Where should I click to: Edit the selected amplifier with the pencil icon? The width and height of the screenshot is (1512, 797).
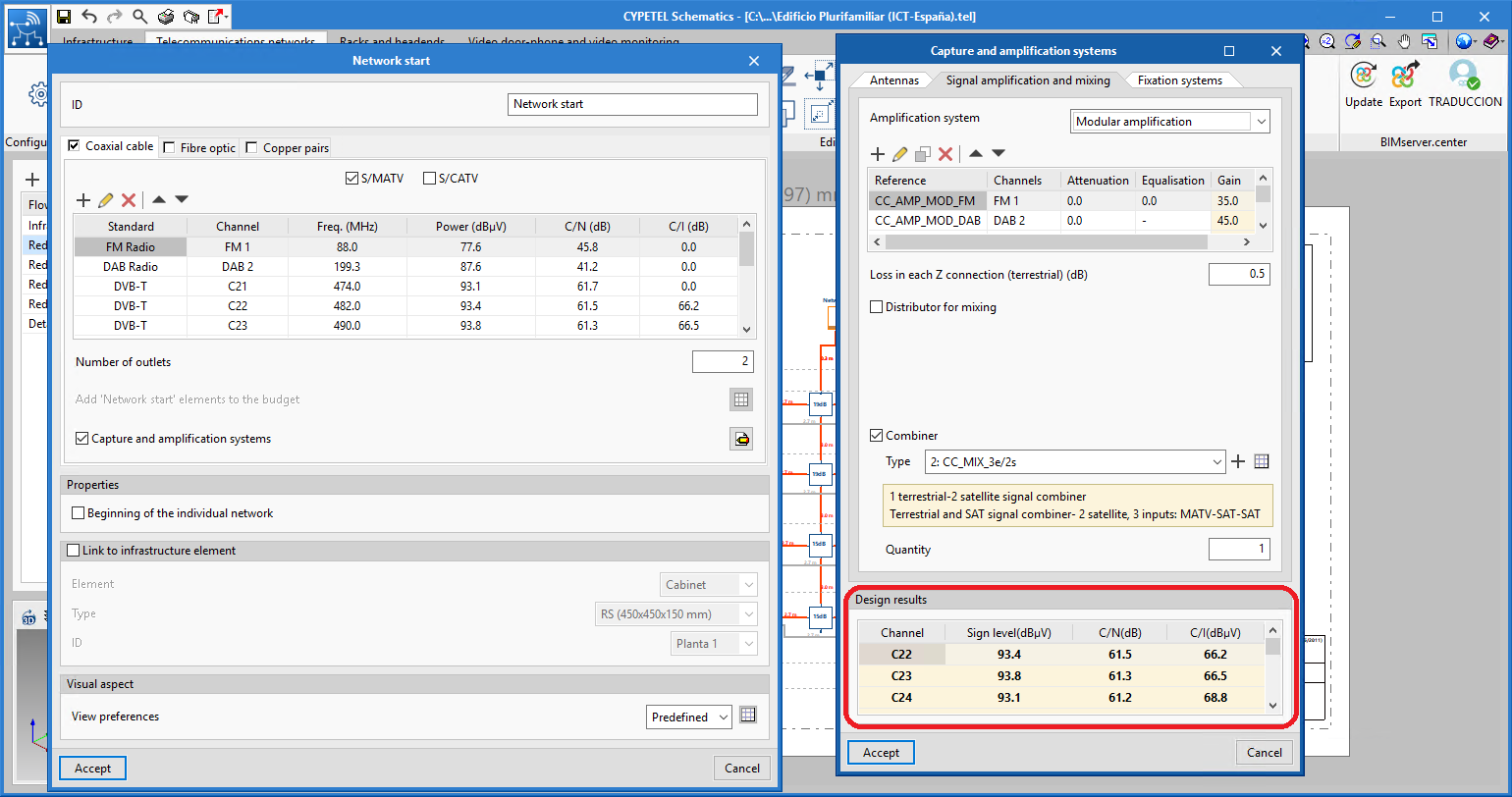tap(900, 154)
